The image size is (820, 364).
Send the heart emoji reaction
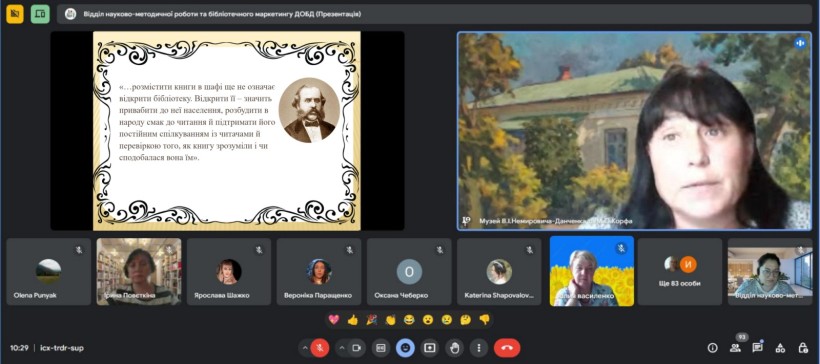pos(334,320)
